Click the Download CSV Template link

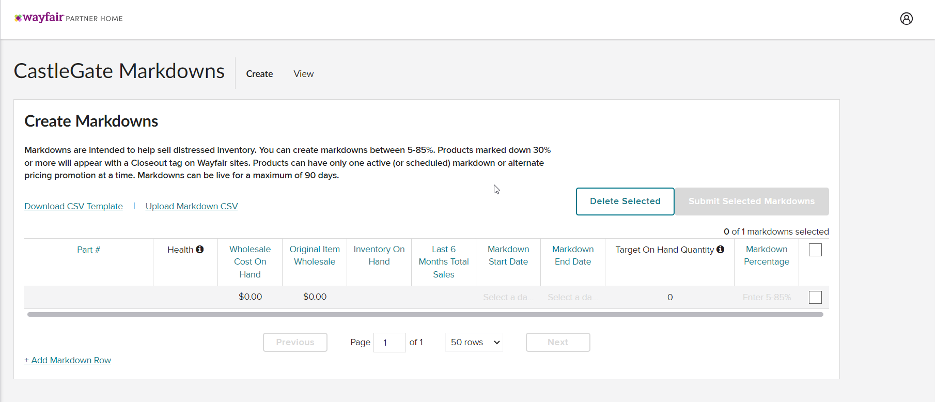(73, 206)
